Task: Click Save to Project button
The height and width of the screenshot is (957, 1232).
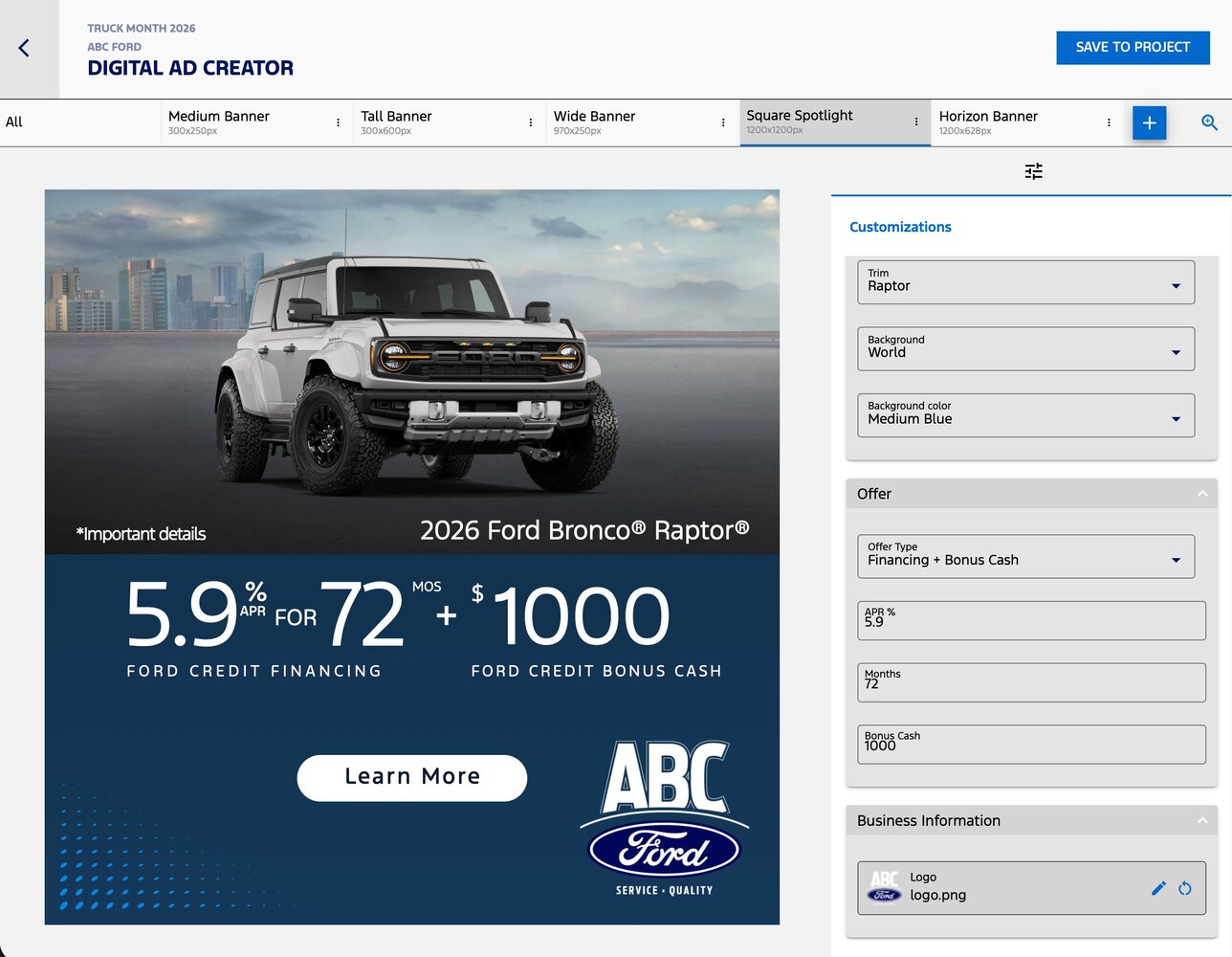Action: coord(1133,47)
